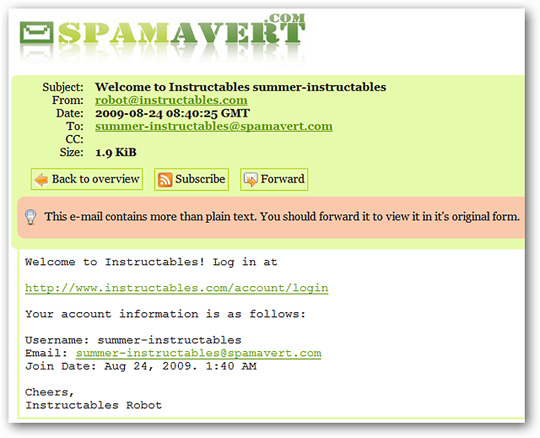Click the Email address link in message body
The image size is (540, 438).
(x=199, y=353)
